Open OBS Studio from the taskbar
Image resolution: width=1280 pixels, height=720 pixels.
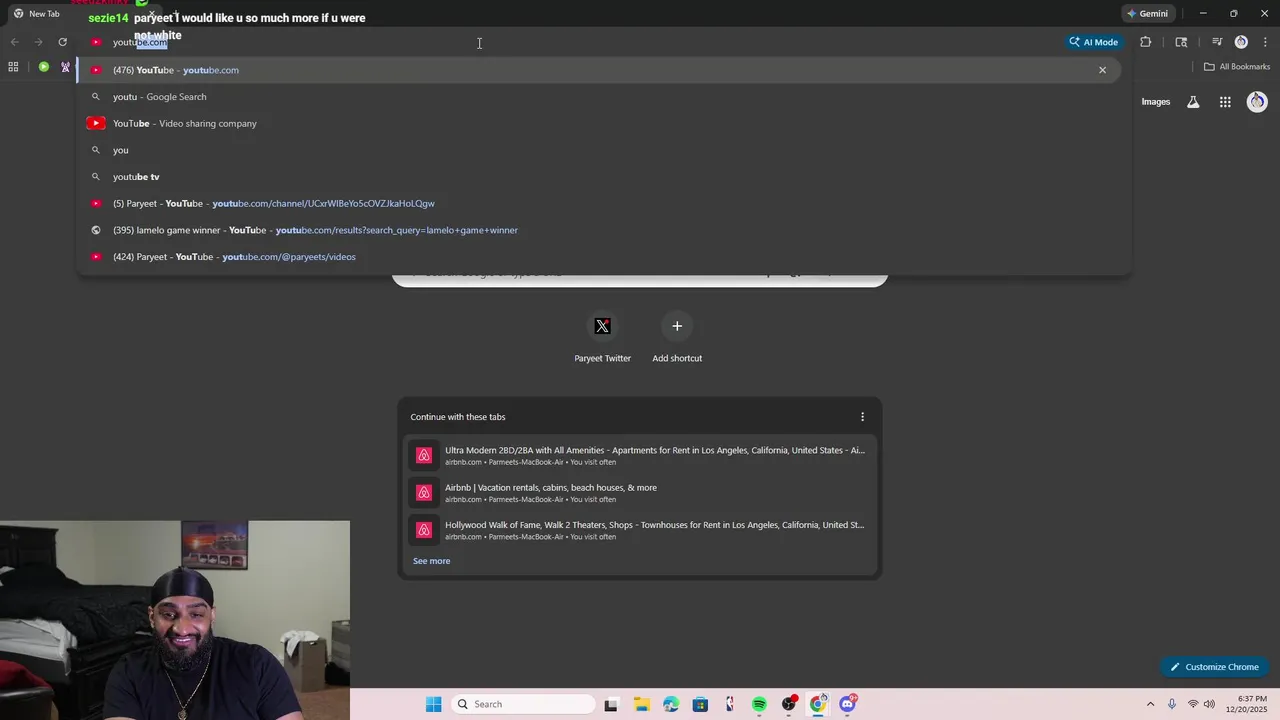(x=789, y=704)
